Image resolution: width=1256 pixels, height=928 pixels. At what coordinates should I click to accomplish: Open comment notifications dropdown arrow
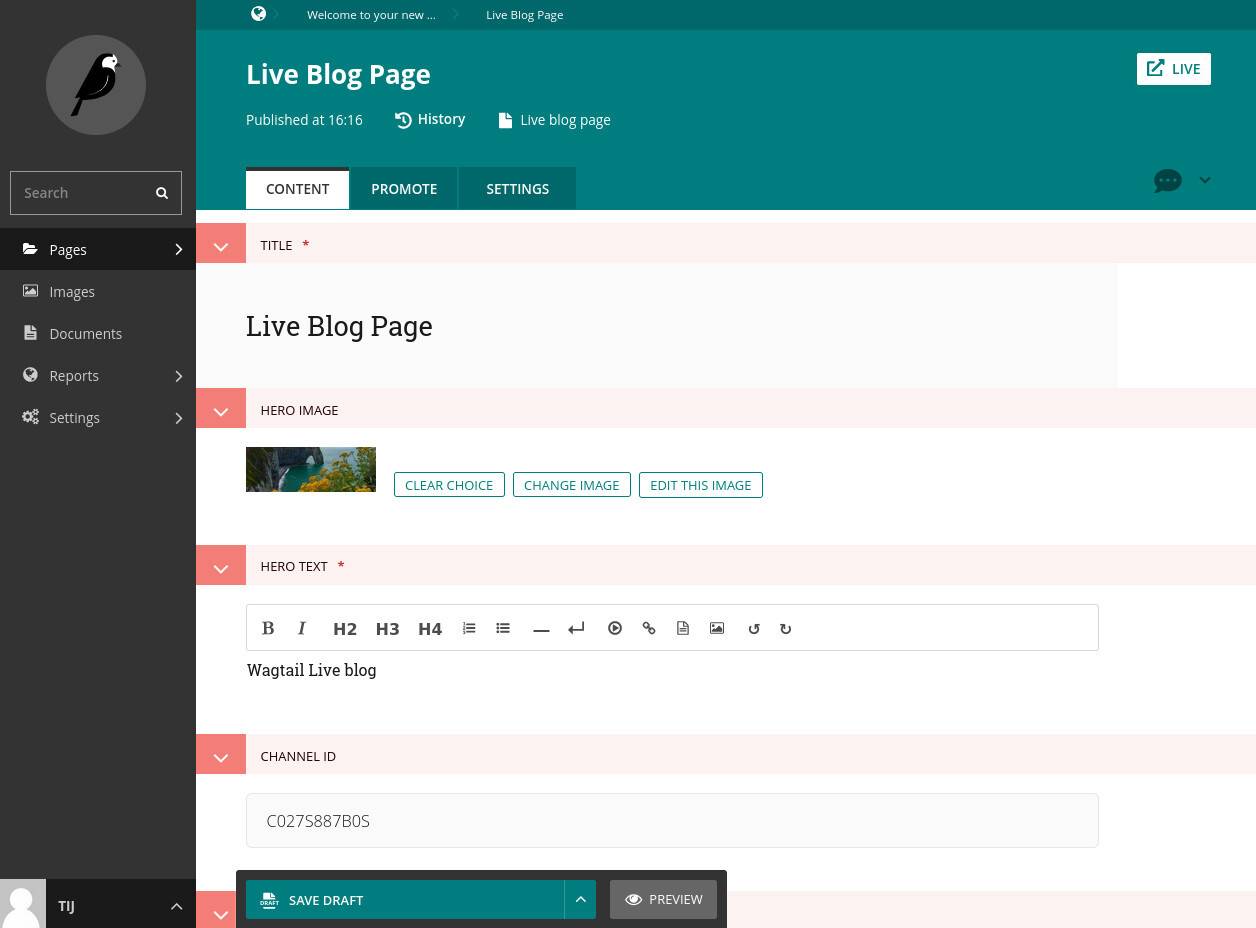click(x=1205, y=180)
